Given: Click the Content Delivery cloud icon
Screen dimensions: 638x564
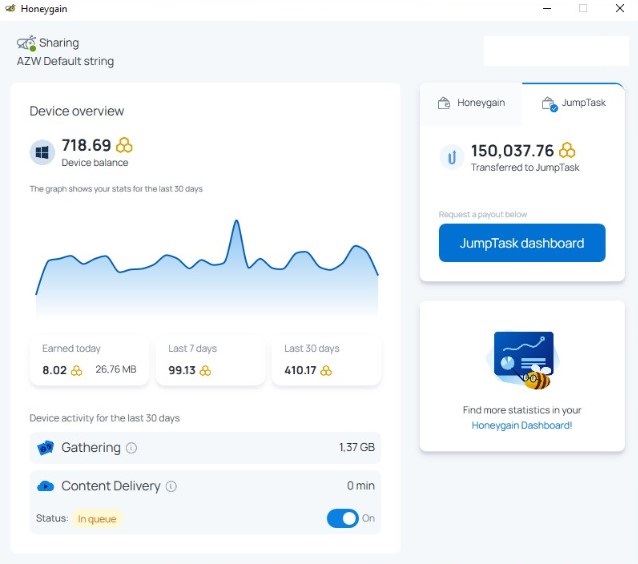Looking at the screenshot, I should pyautogui.click(x=45, y=486).
